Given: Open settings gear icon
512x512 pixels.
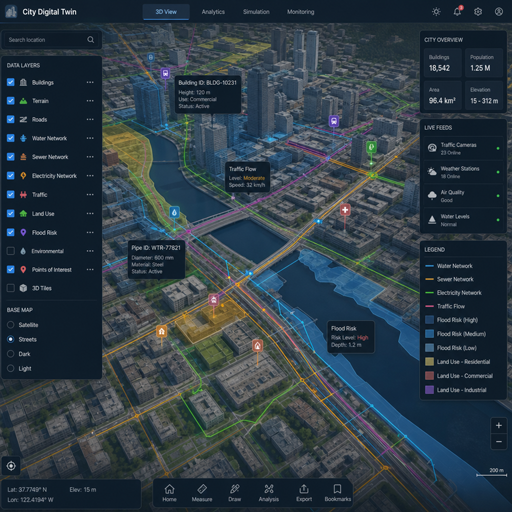Looking at the screenshot, I should pyautogui.click(x=478, y=12).
